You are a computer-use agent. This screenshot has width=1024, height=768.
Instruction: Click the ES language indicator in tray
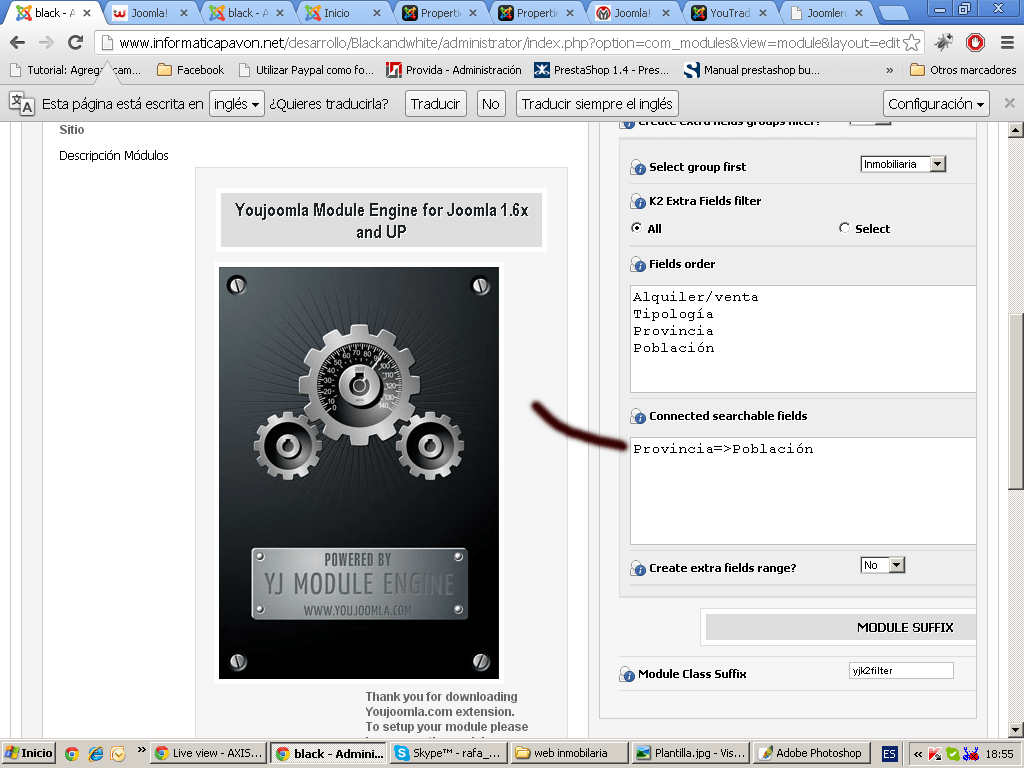(x=889, y=754)
